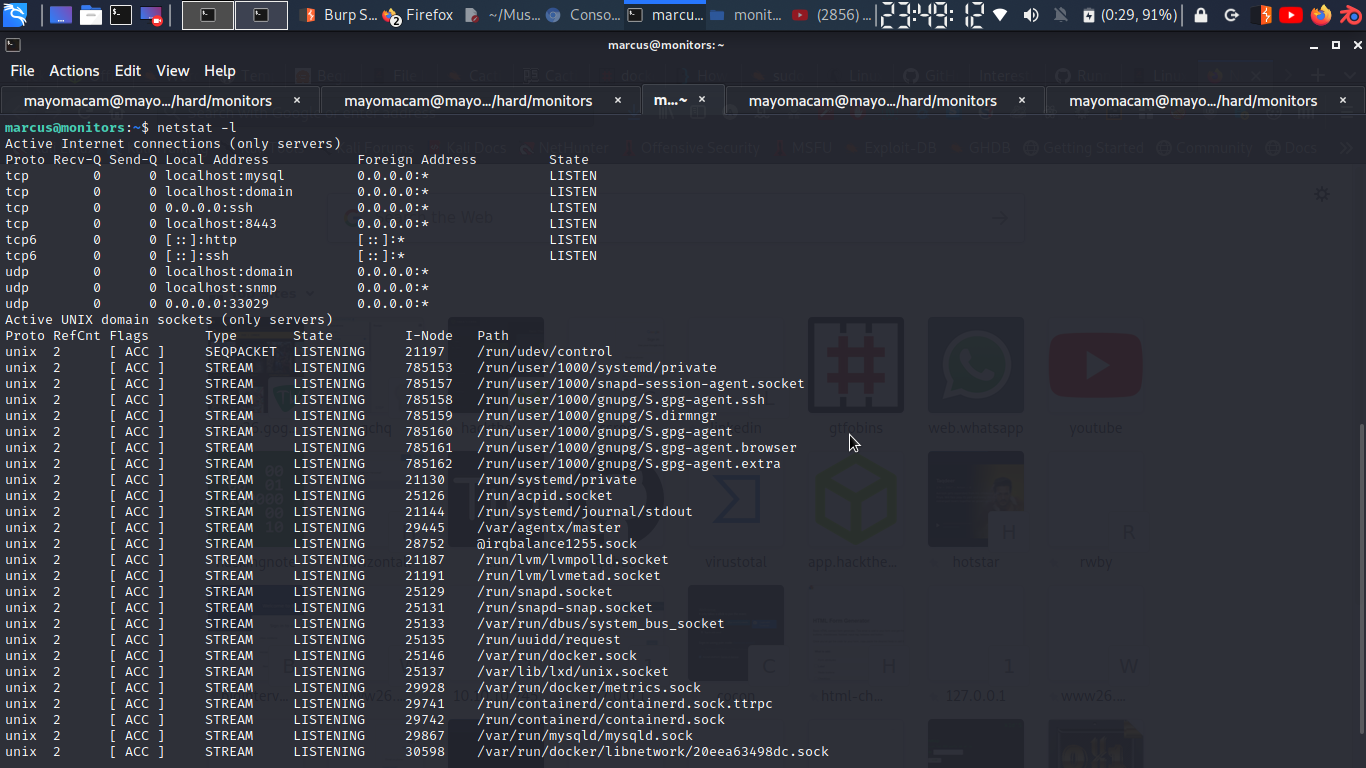Viewport: 1366px width, 768px height.
Task: Switch to the first mayomacam@mayo terminal tab
Action: [x=160, y=100]
